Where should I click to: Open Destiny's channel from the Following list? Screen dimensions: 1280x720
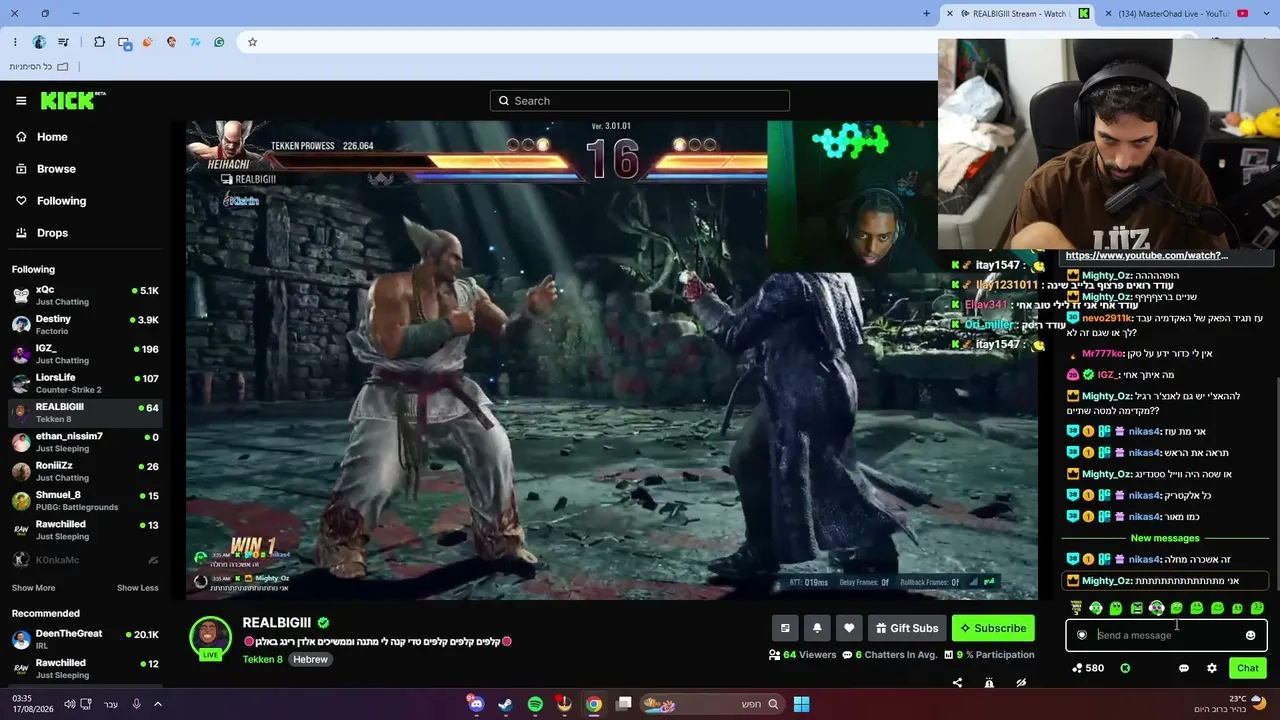click(x=85, y=324)
